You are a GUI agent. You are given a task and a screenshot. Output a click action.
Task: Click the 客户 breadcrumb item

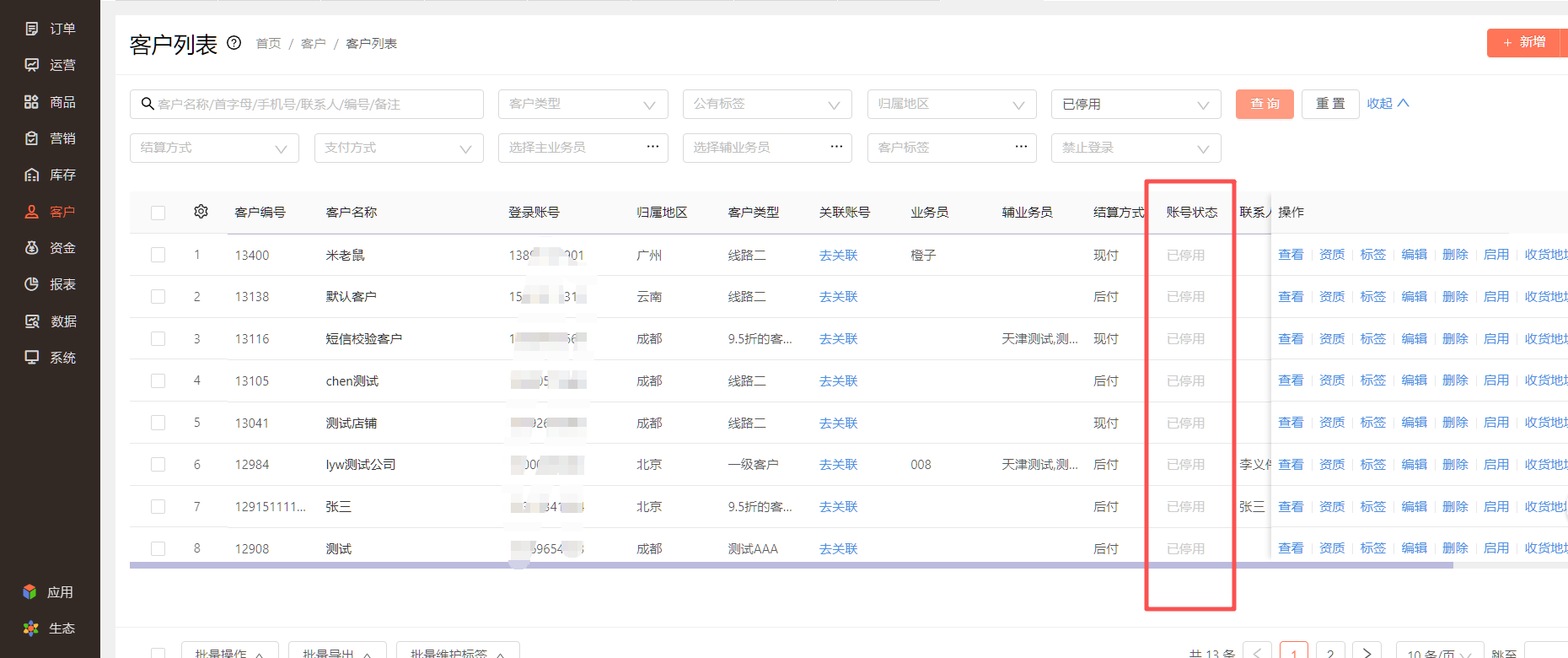[x=313, y=43]
